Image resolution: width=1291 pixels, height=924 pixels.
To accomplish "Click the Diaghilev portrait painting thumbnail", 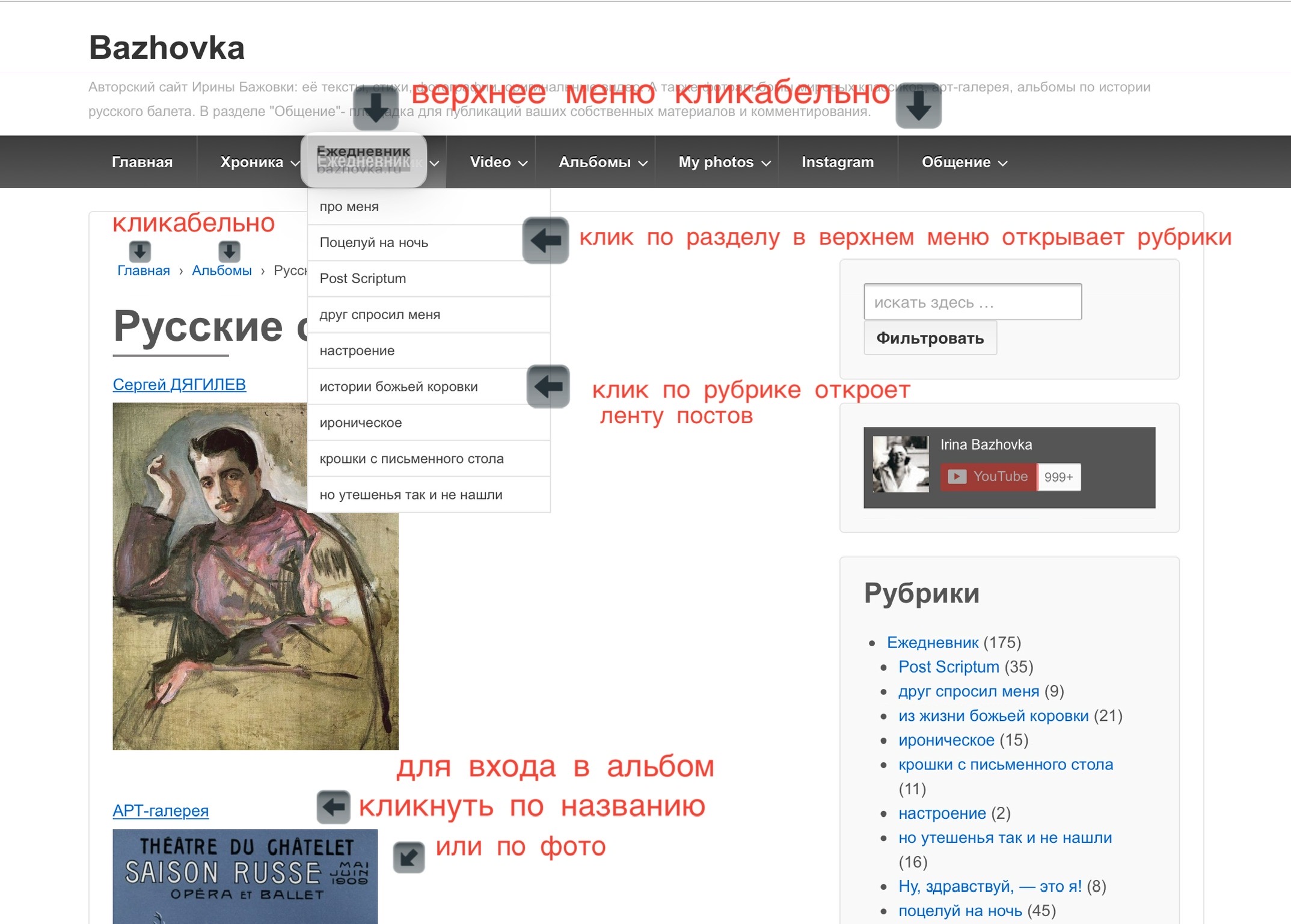I will pyautogui.click(x=256, y=576).
